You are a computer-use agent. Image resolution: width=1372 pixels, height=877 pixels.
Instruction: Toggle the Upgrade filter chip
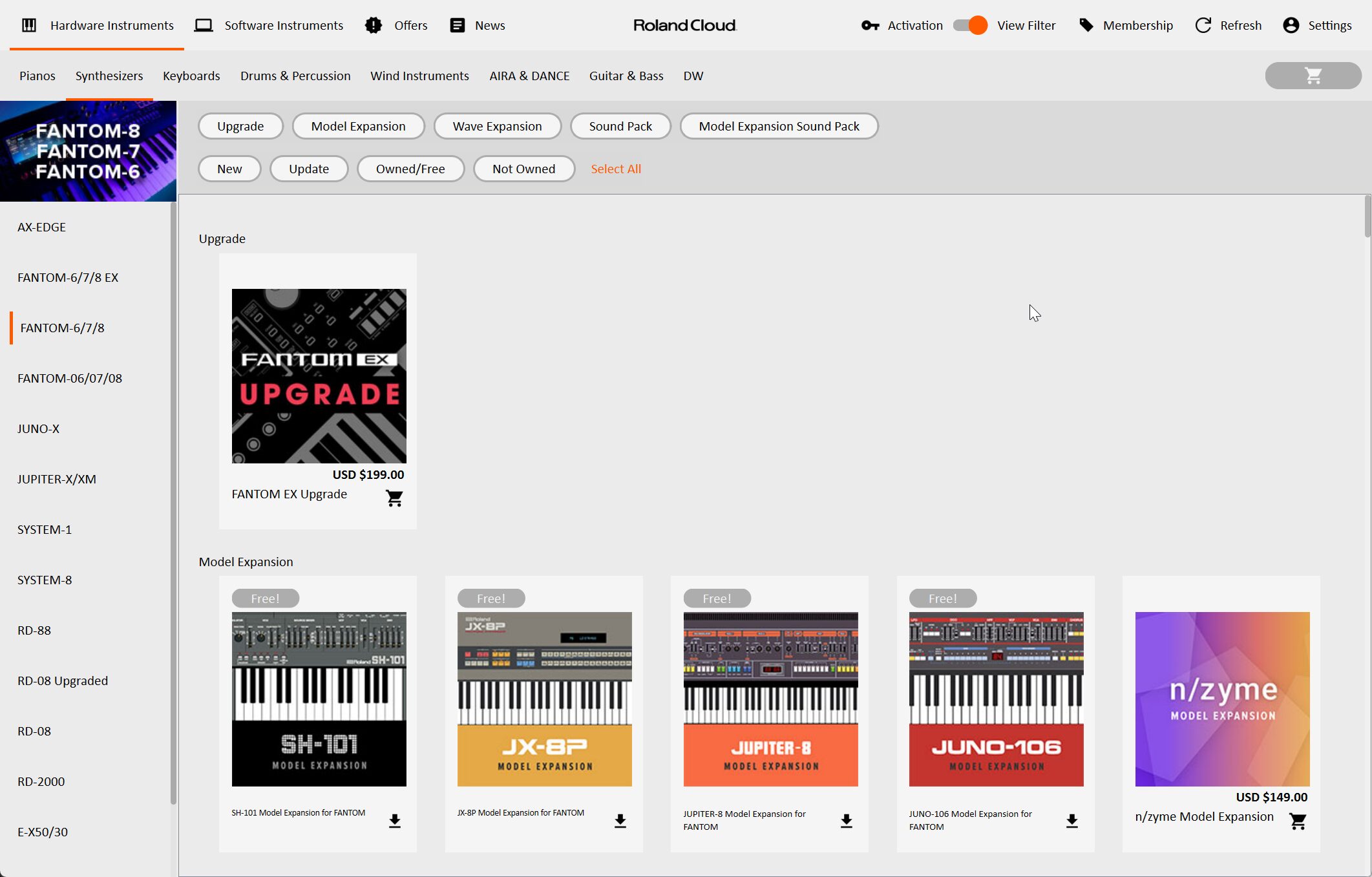pyautogui.click(x=240, y=126)
